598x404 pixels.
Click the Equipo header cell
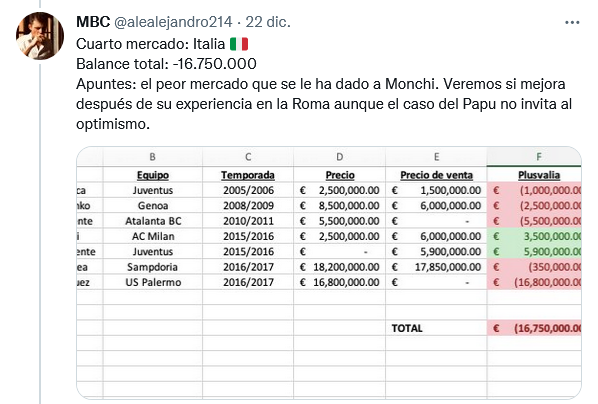[x=153, y=175]
